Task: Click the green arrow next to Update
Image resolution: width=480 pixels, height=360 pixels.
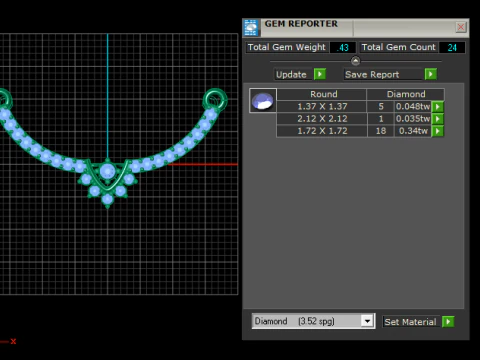Action: (x=320, y=74)
